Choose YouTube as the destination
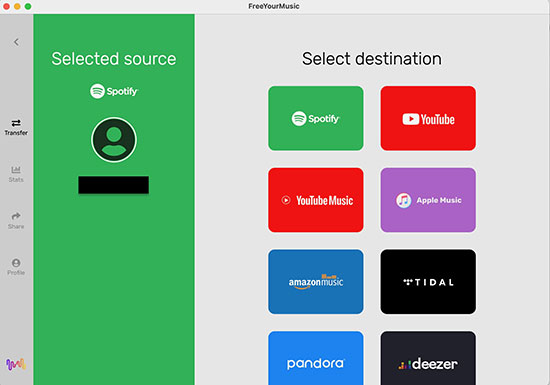Image resolution: width=550 pixels, height=385 pixels. [428, 119]
